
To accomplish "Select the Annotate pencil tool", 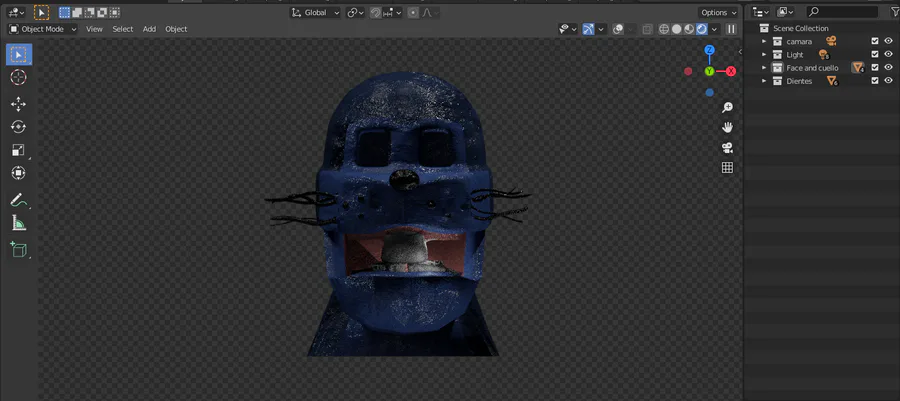I will point(19,200).
